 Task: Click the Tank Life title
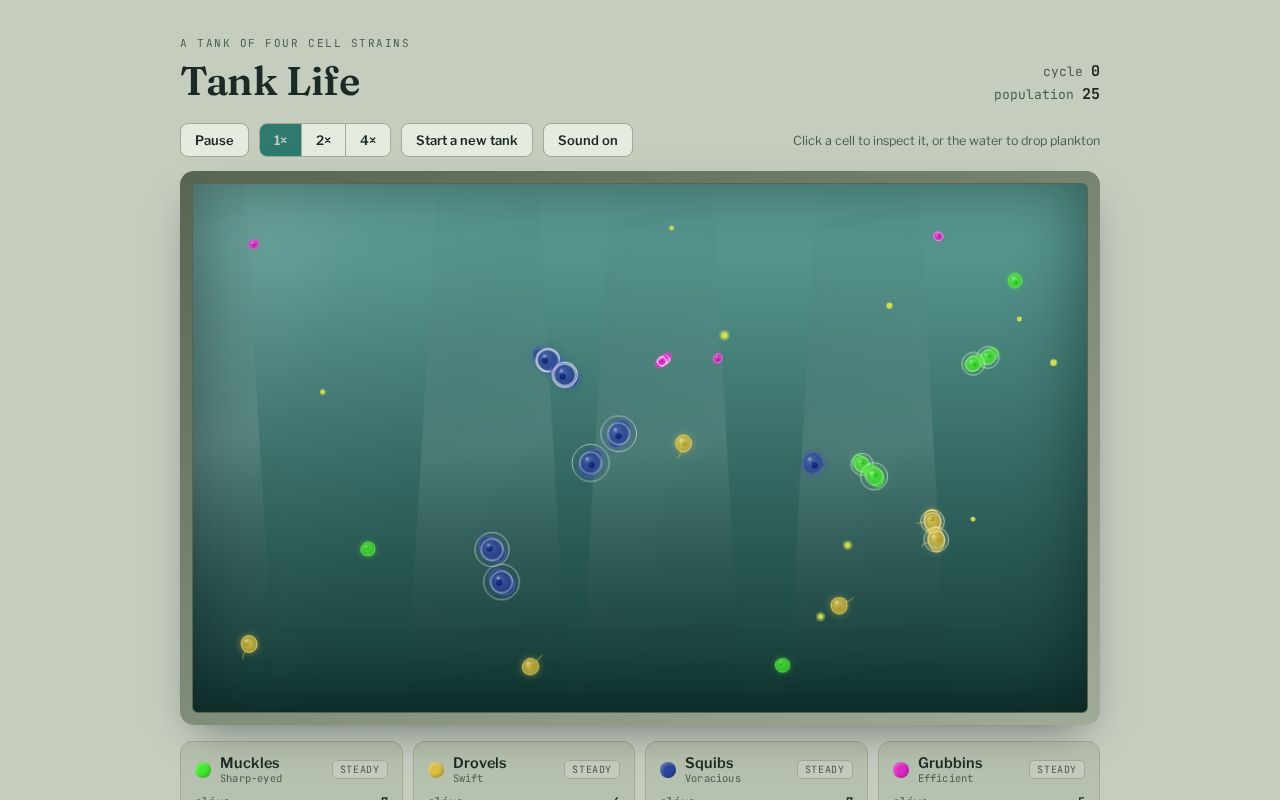[270, 82]
